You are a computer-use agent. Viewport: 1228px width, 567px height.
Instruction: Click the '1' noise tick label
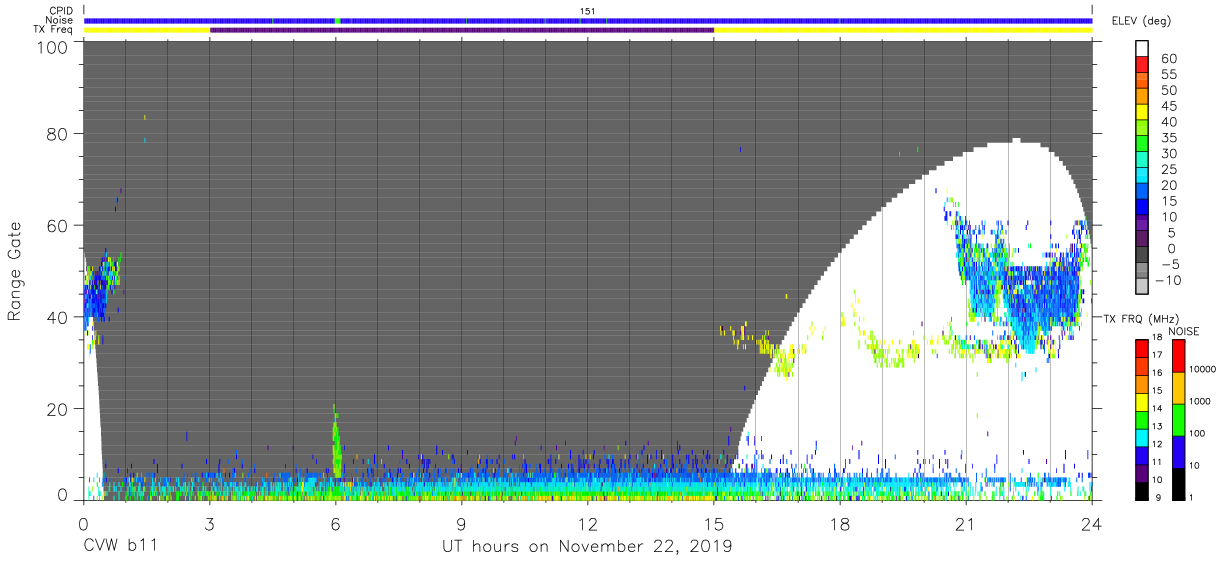[1190, 497]
